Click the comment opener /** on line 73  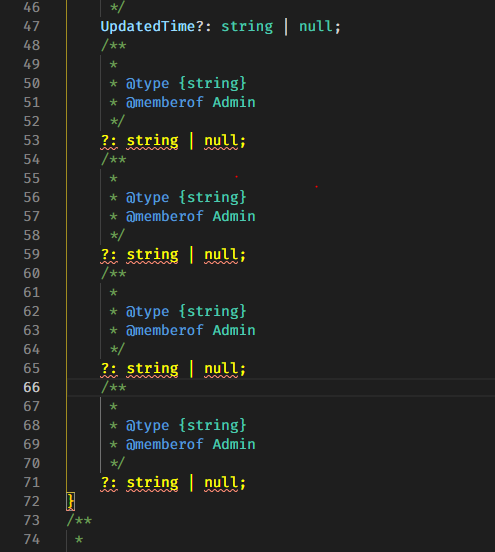coord(79,521)
